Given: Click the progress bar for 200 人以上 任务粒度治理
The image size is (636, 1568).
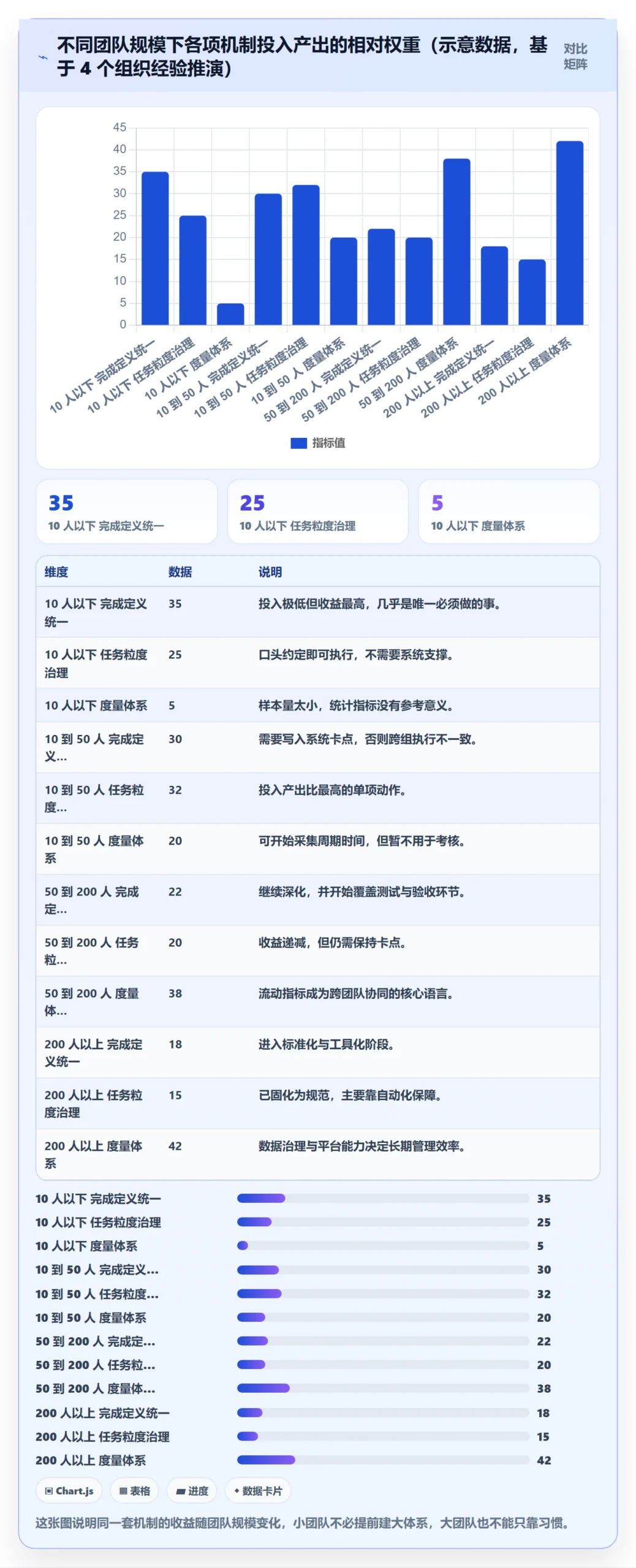Looking at the screenshot, I should [x=383, y=1436].
